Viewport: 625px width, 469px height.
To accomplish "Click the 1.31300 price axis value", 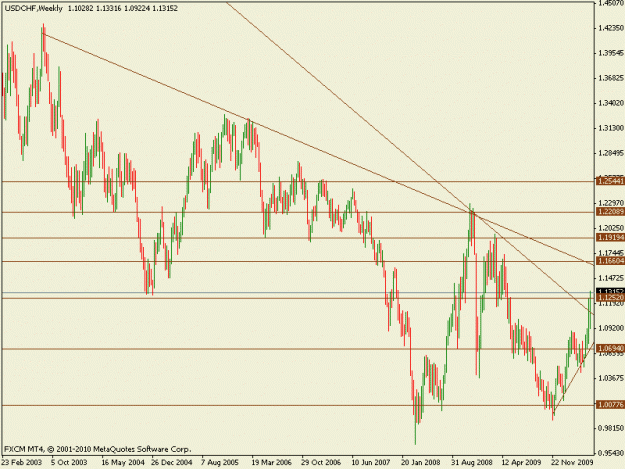I will (611, 128).
